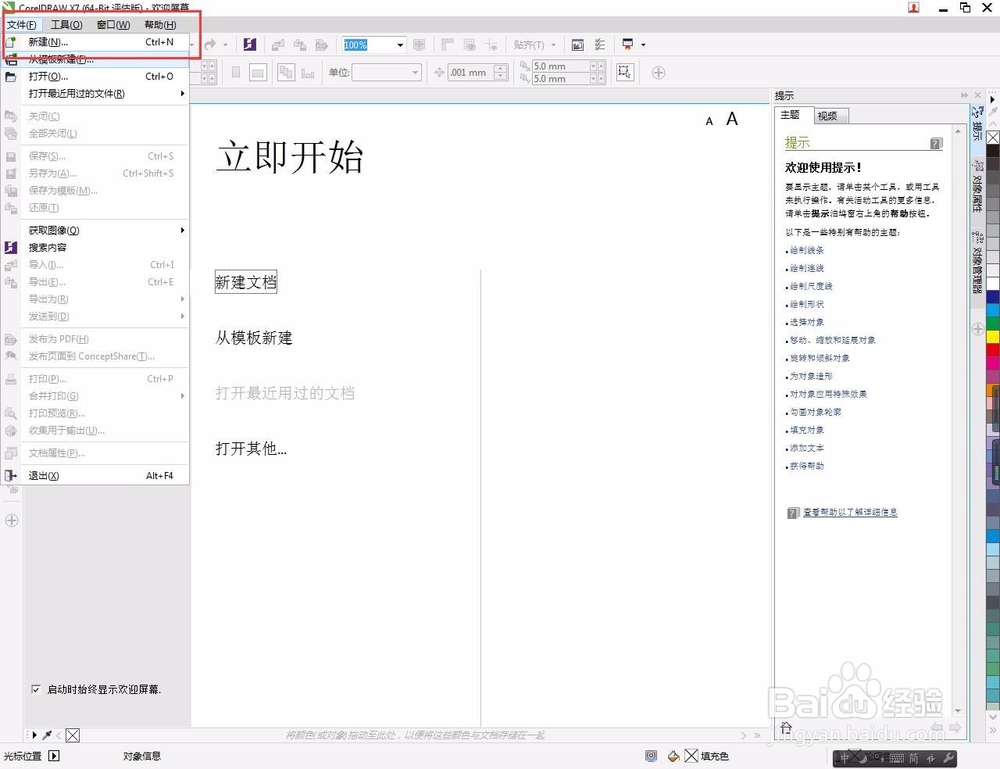Click the import icon in the toolbar

(278, 45)
